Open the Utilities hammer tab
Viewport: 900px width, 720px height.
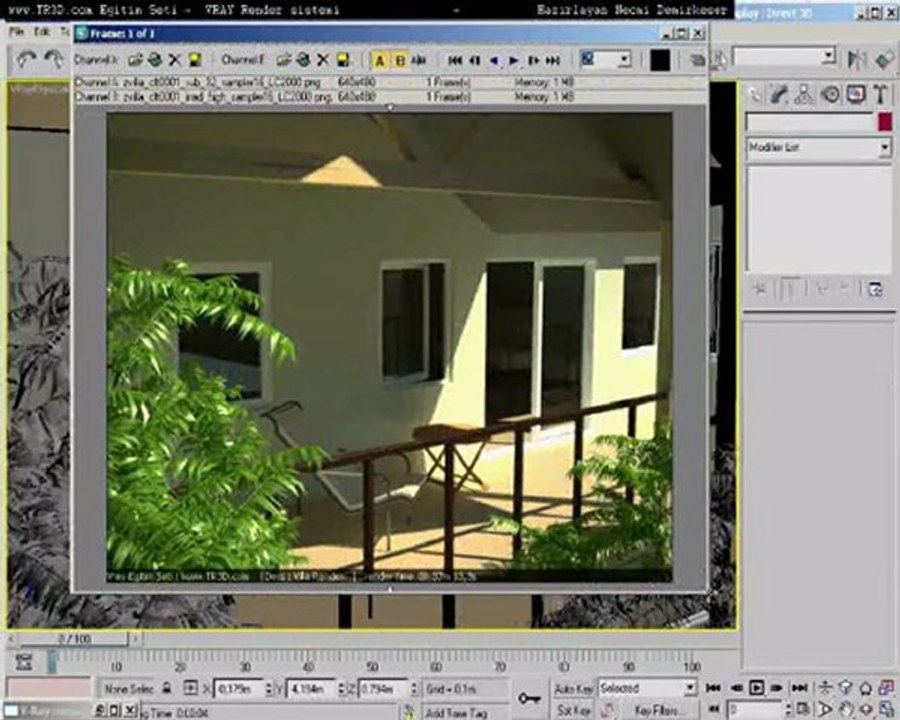(880, 95)
